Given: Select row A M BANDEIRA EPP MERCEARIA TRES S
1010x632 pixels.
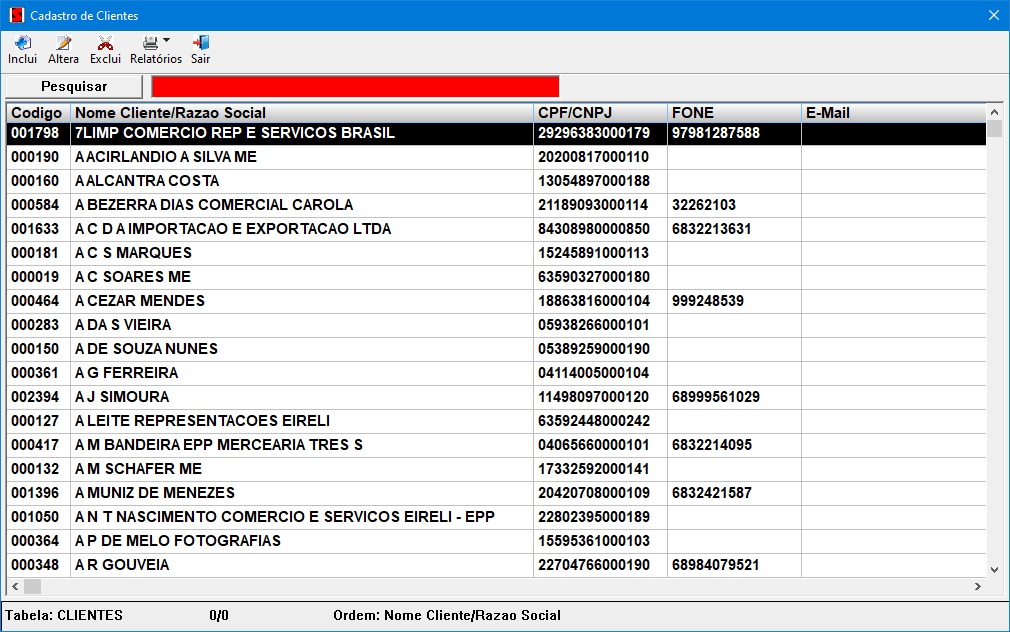Looking at the screenshot, I should [496, 445].
